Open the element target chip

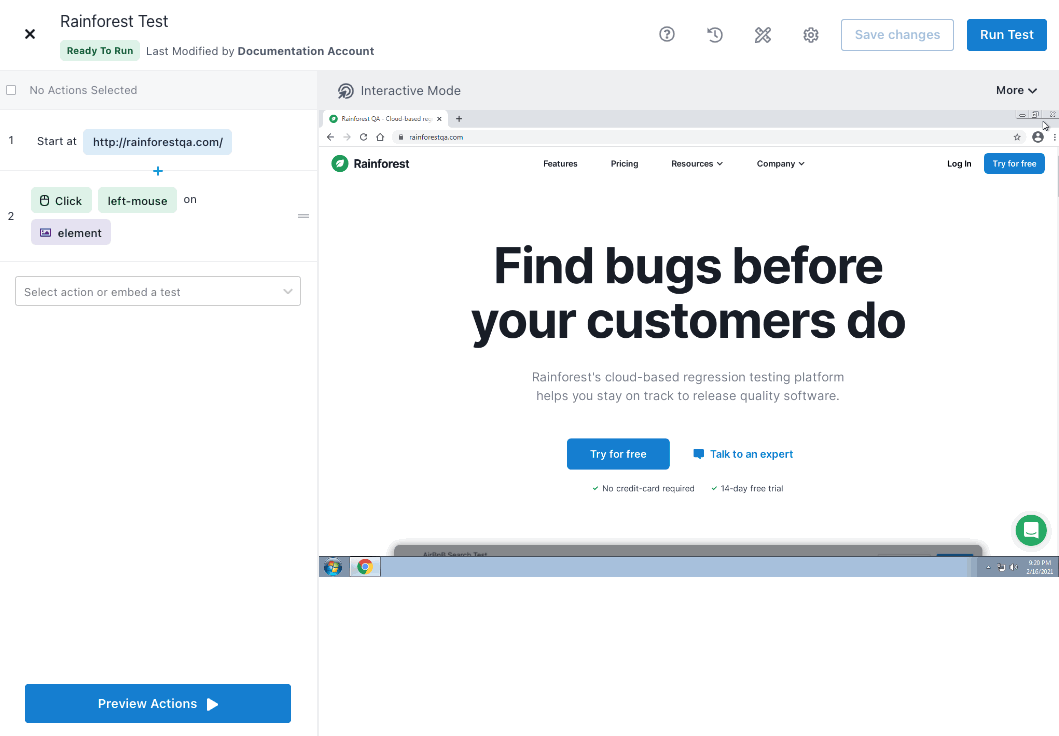click(x=71, y=233)
